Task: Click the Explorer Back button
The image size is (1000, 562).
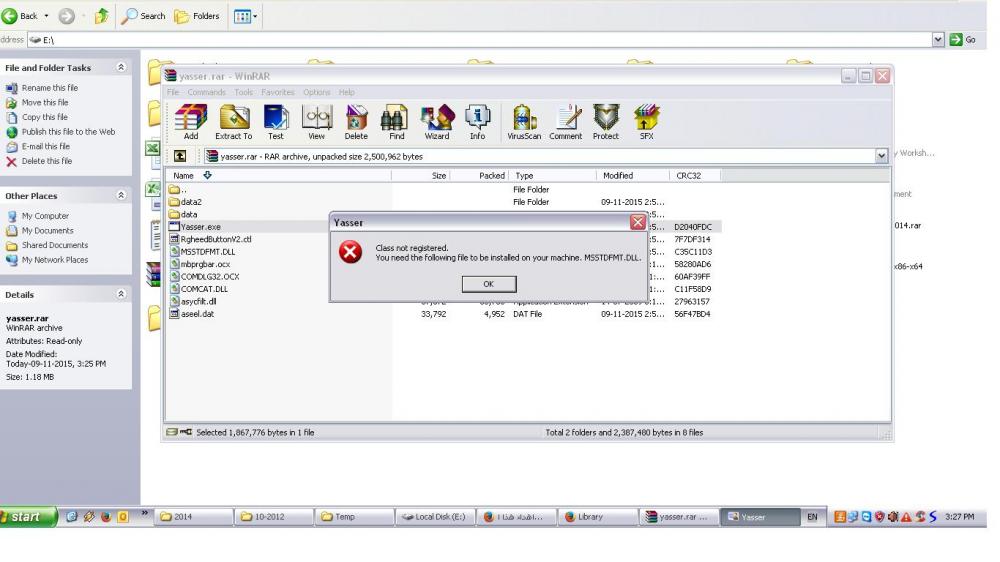Action: tap(20, 15)
